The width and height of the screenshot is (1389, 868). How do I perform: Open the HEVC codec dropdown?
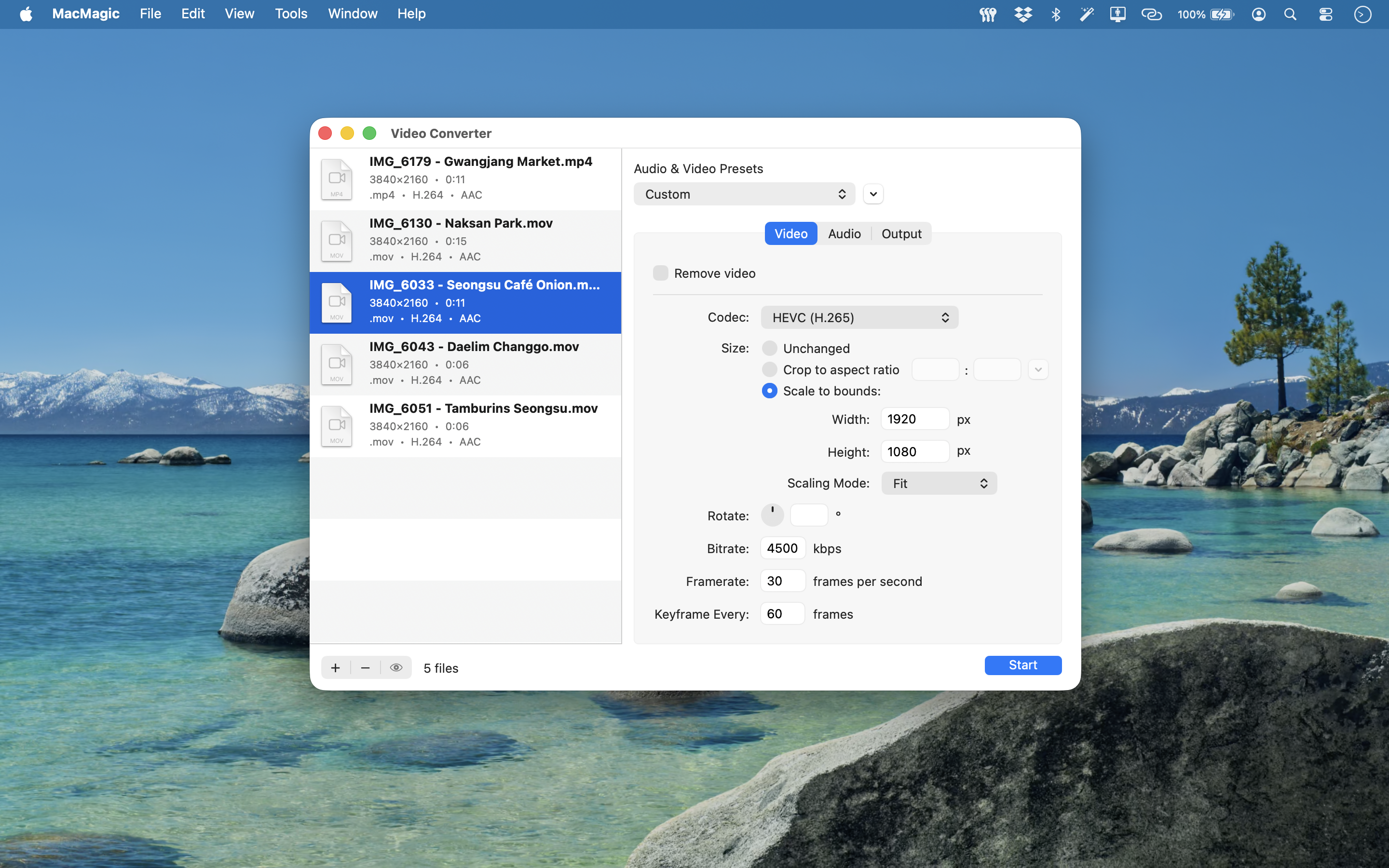(x=859, y=317)
